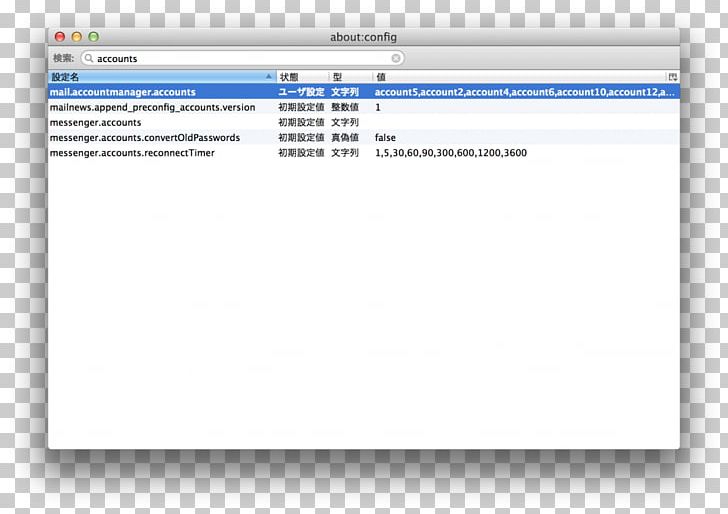728x514 pixels.
Task: Close the about:config window
Action: 60,37
